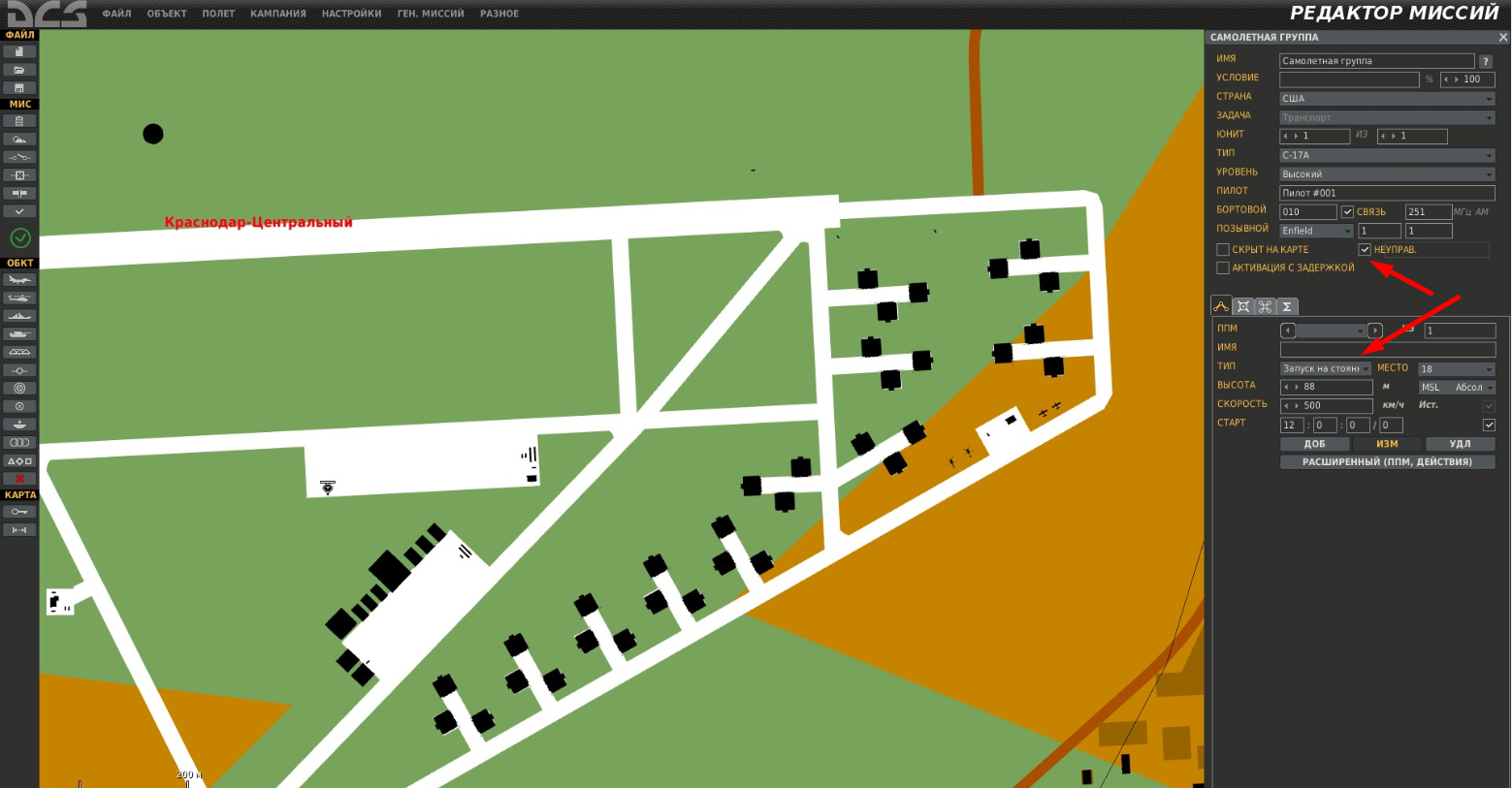Open the third tab icon before sigma
The height and width of the screenshot is (788, 1512).
(1265, 306)
